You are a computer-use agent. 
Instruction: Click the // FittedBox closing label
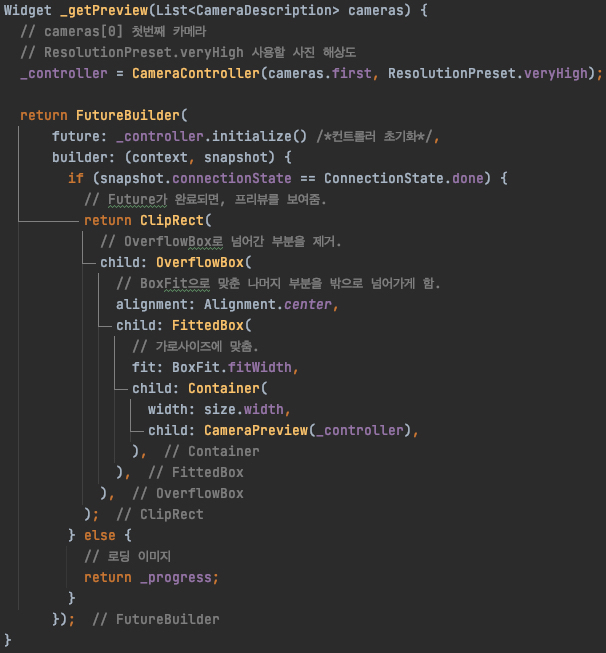pyautogui.click(x=196, y=472)
